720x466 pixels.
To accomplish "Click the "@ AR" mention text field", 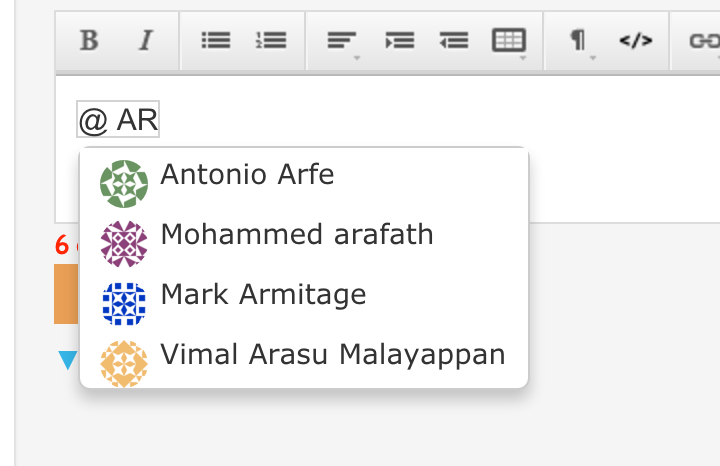I will pos(118,121).
